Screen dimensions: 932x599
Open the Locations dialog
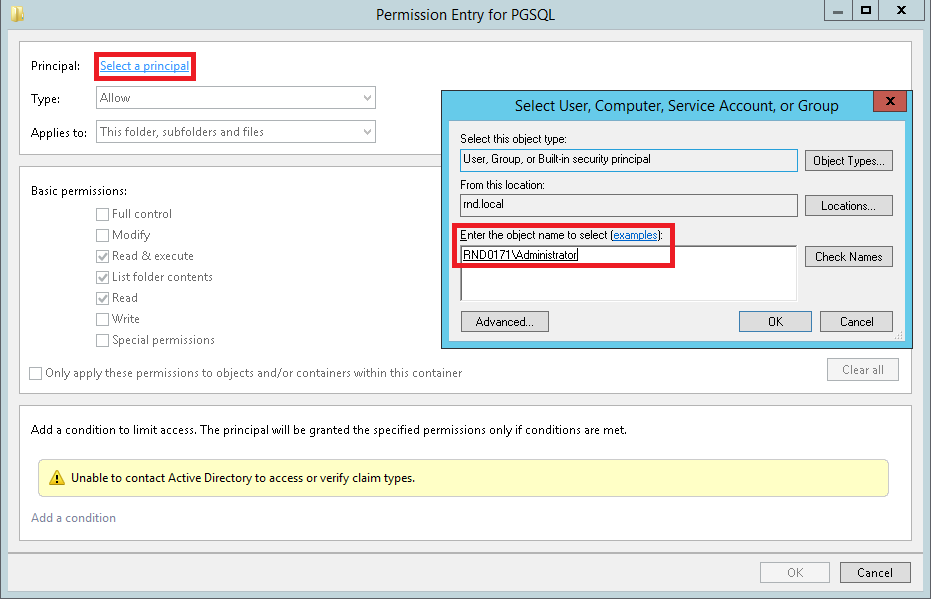click(848, 206)
